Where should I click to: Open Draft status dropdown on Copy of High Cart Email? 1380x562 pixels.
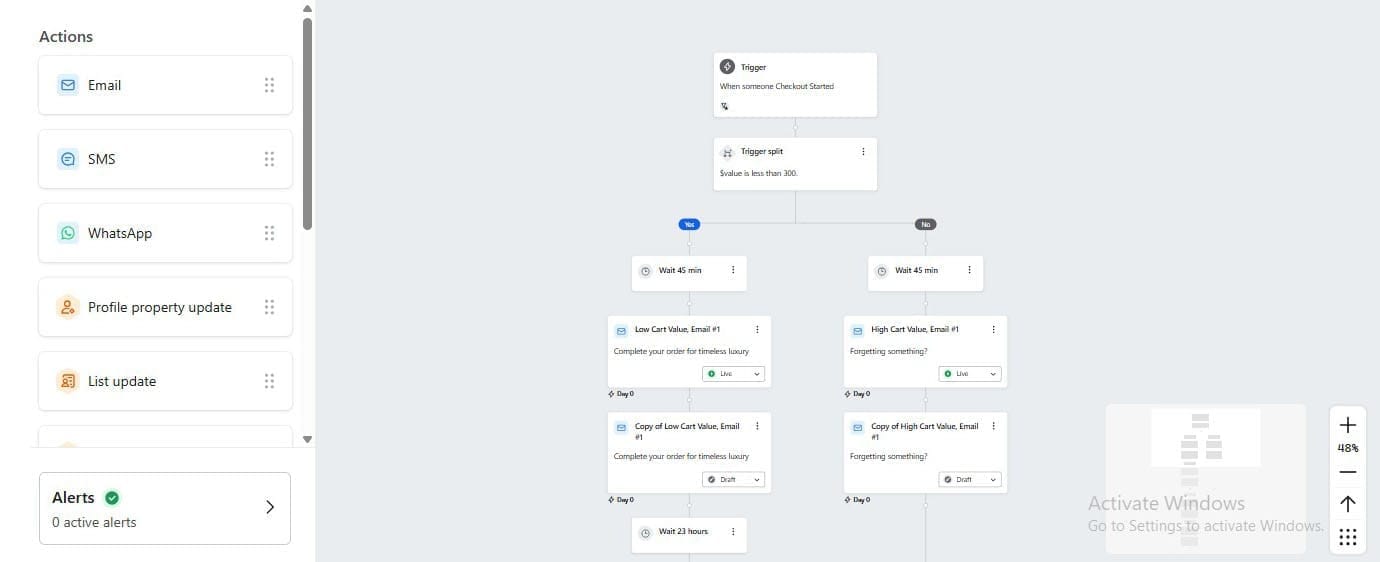coord(970,480)
